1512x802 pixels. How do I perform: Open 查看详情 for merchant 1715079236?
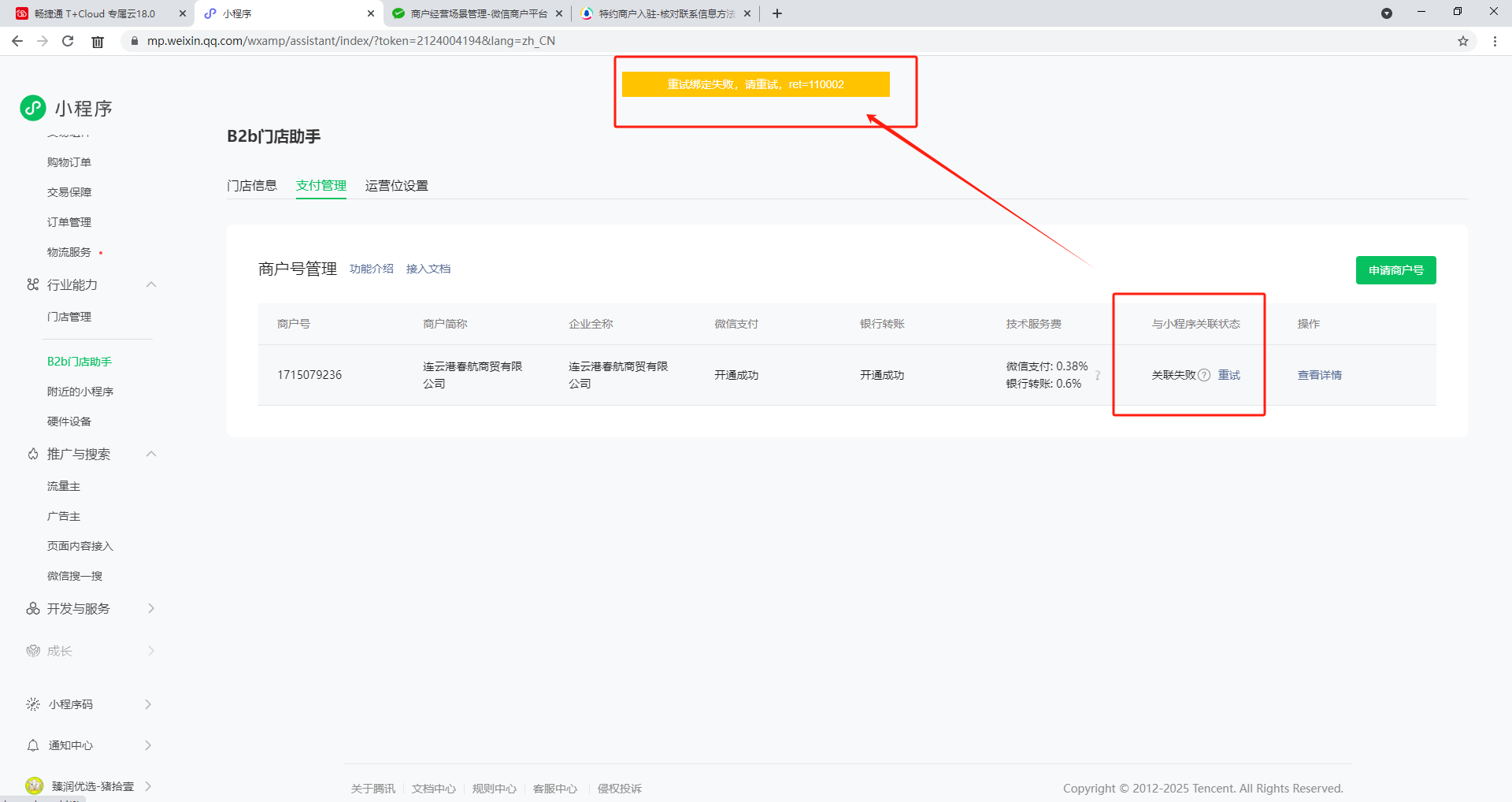[x=1320, y=375]
